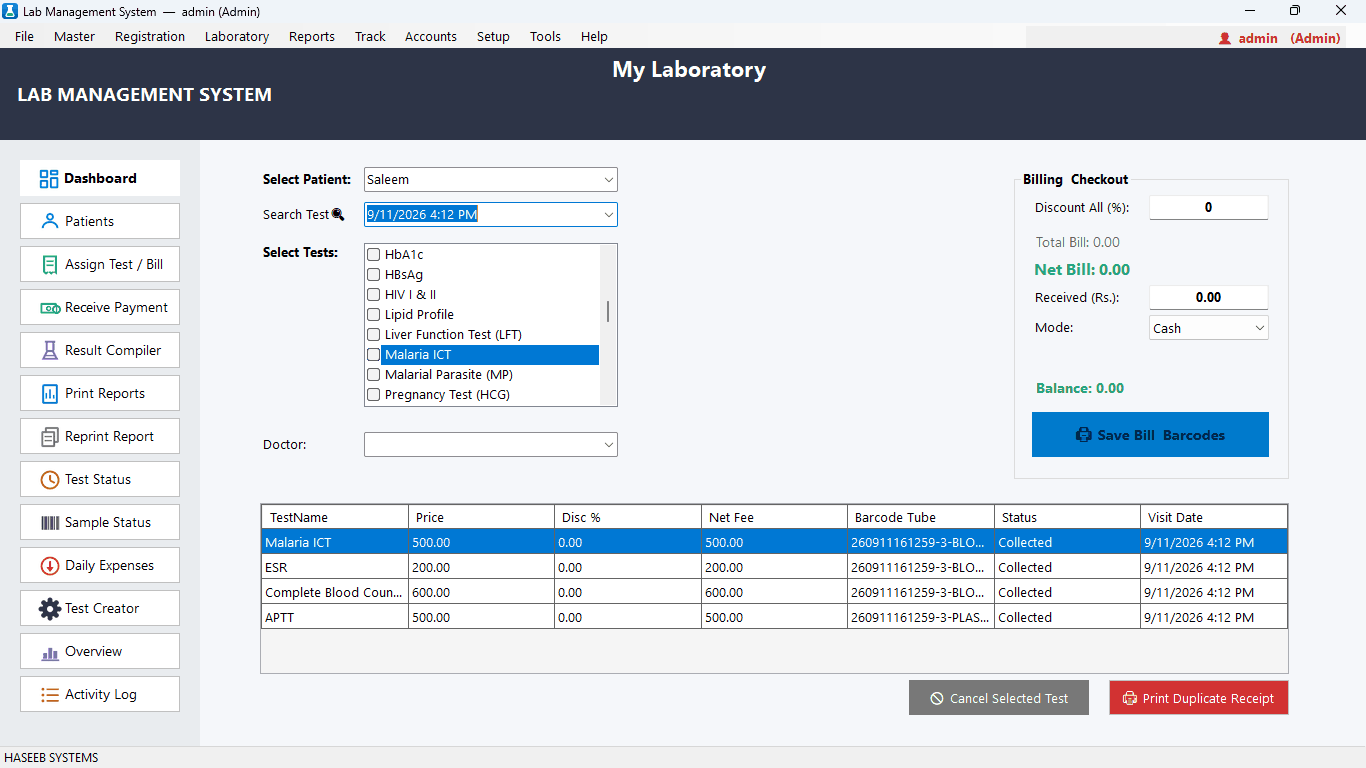Check the Pregnancy Test (HCG) checkbox
1366x768 pixels.
[x=374, y=395]
